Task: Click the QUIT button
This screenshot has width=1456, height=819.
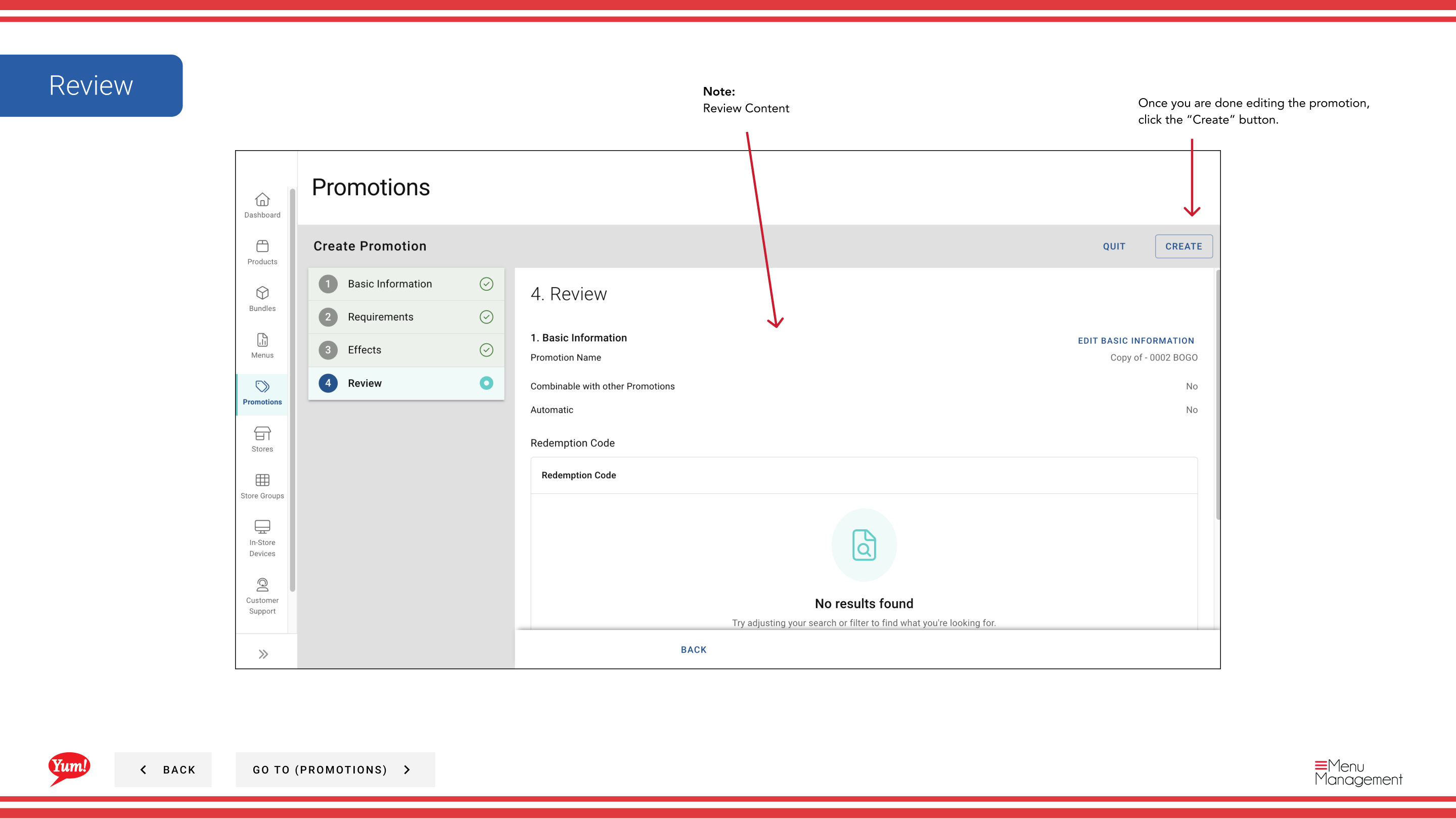Action: click(x=1114, y=246)
